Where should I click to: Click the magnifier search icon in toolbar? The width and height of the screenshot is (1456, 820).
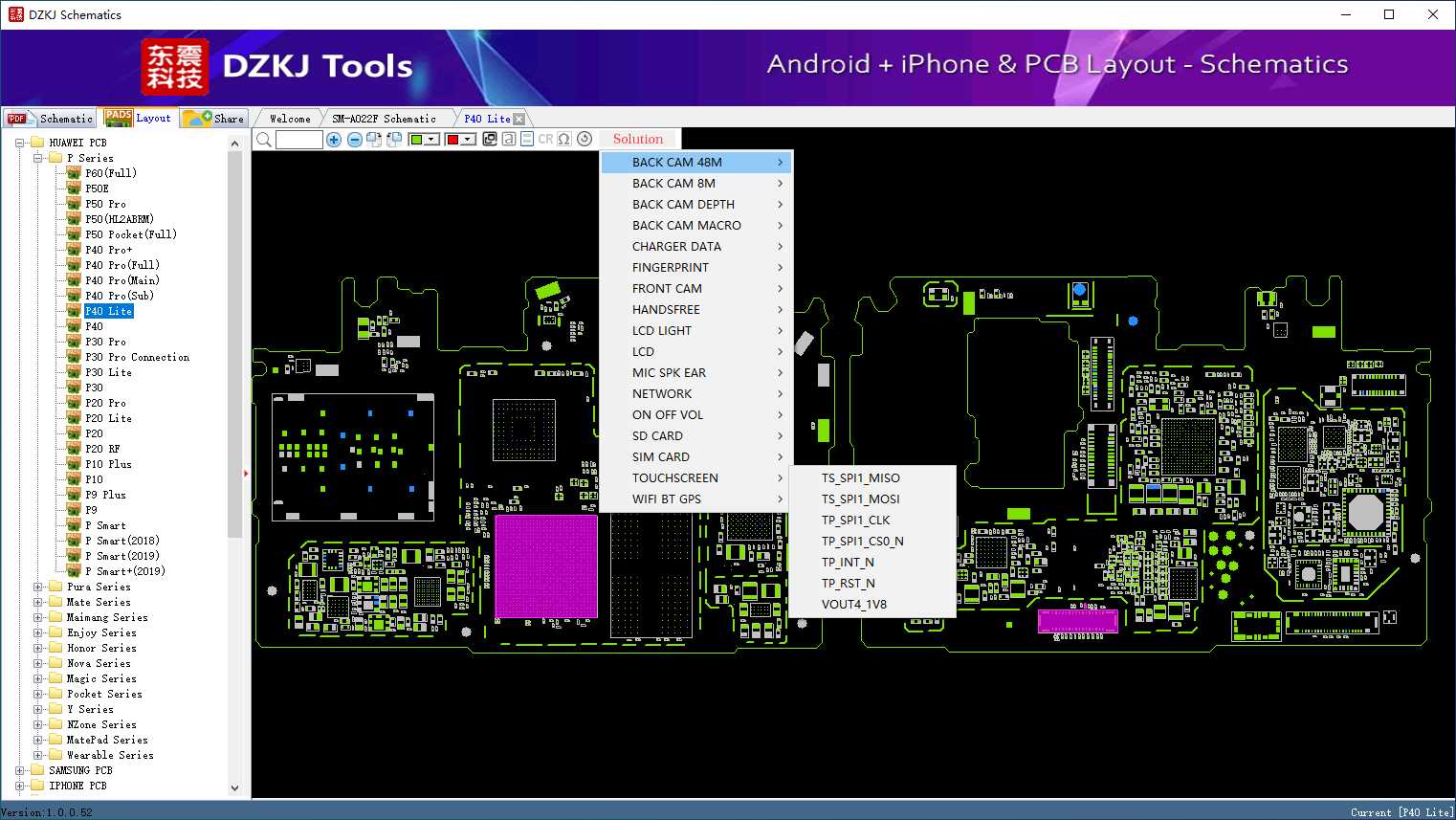[x=264, y=140]
